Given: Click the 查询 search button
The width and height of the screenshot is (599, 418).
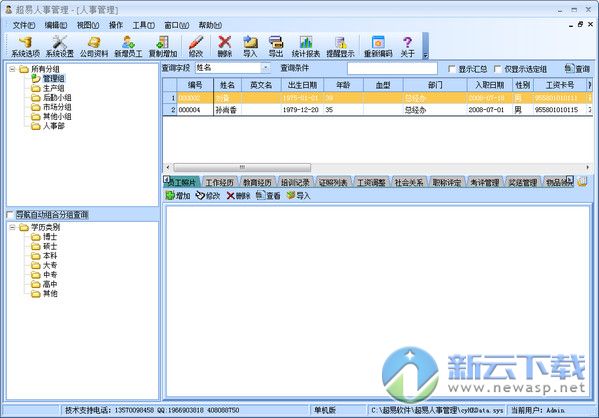Looking at the screenshot, I should (x=578, y=69).
